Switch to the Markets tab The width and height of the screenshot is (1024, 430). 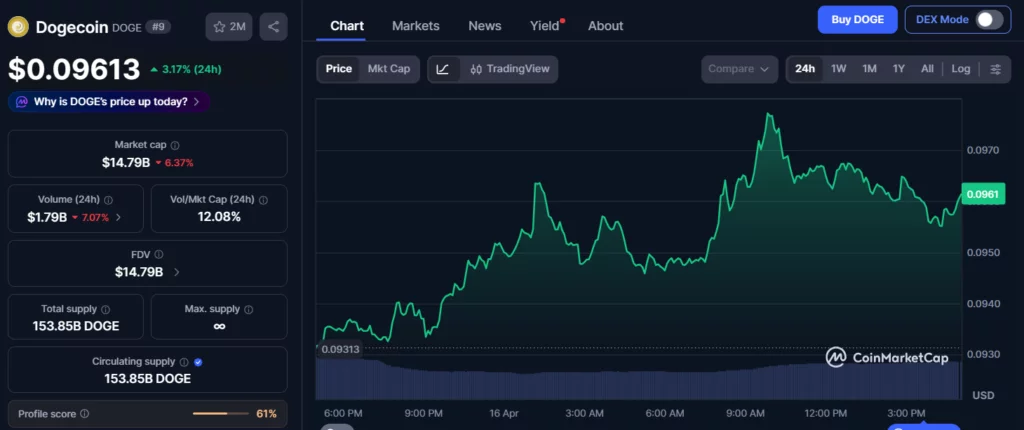[415, 26]
